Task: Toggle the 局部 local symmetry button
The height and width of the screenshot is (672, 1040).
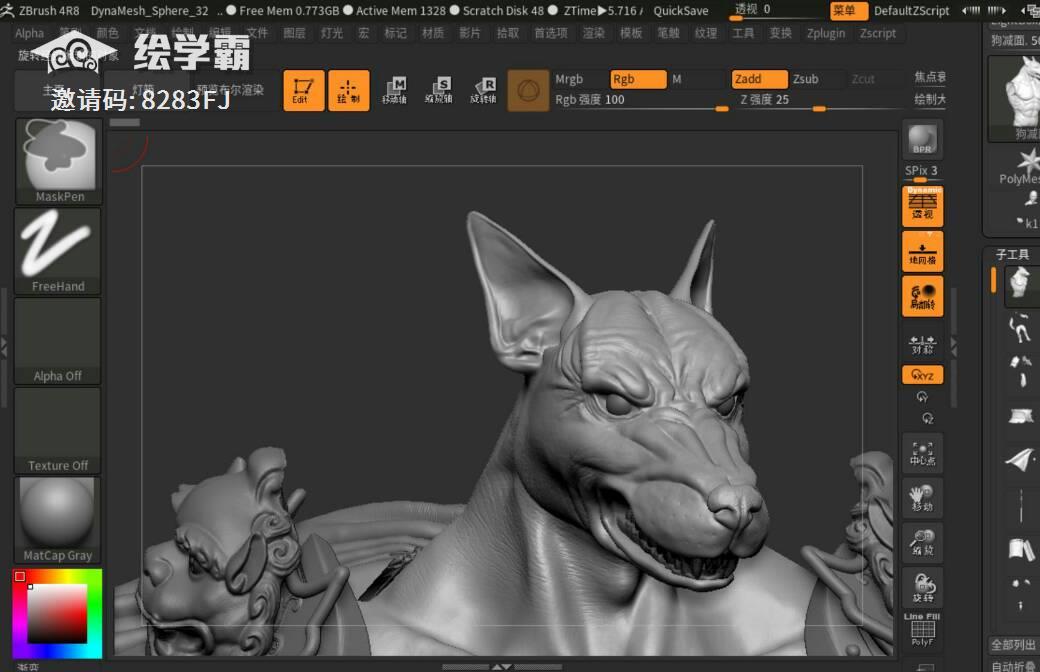Action: pos(922,296)
